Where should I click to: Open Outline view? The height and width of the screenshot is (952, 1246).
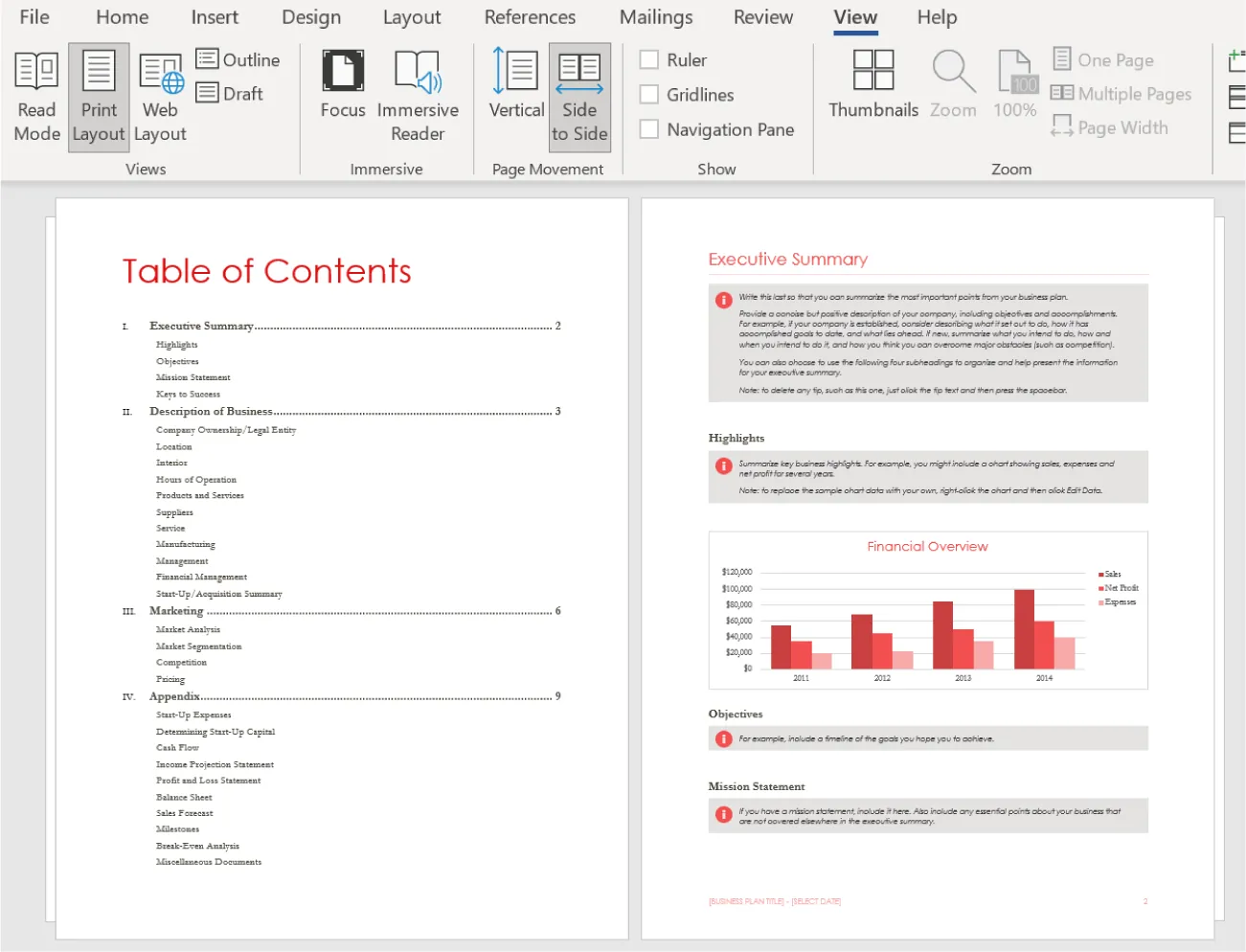pos(239,59)
